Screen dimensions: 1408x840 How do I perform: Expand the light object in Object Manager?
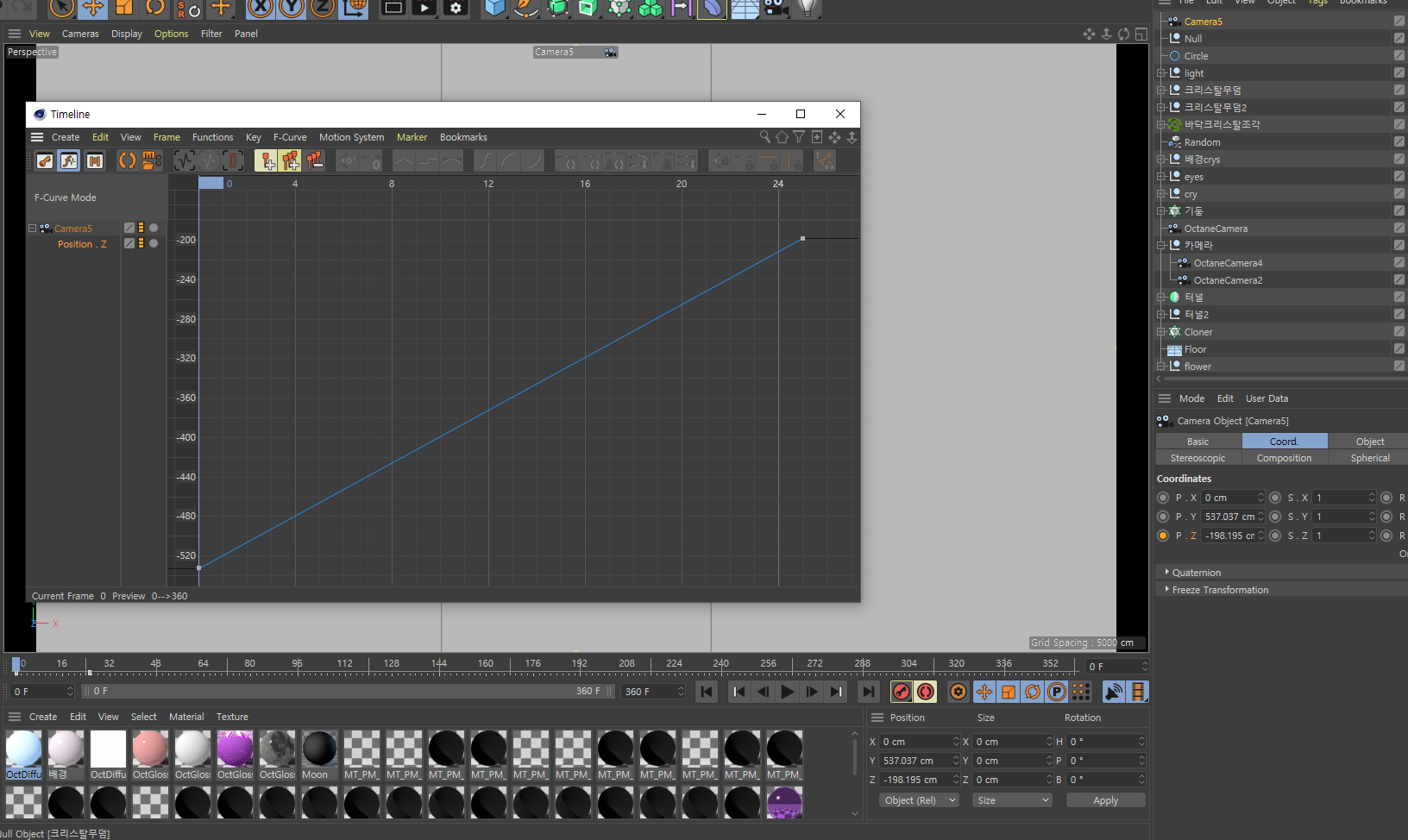click(x=1161, y=73)
